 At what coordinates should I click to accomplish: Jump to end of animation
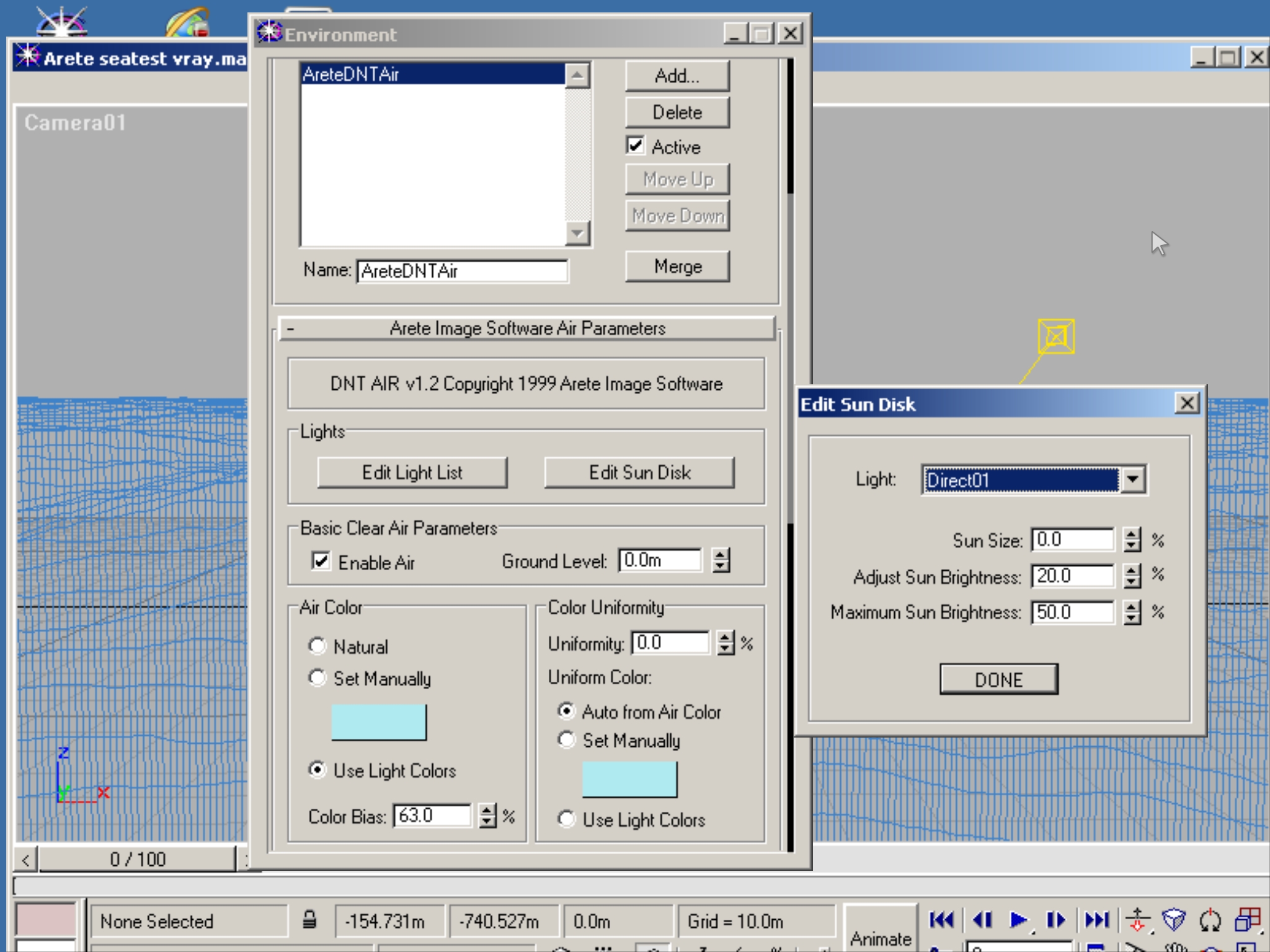[1096, 920]
